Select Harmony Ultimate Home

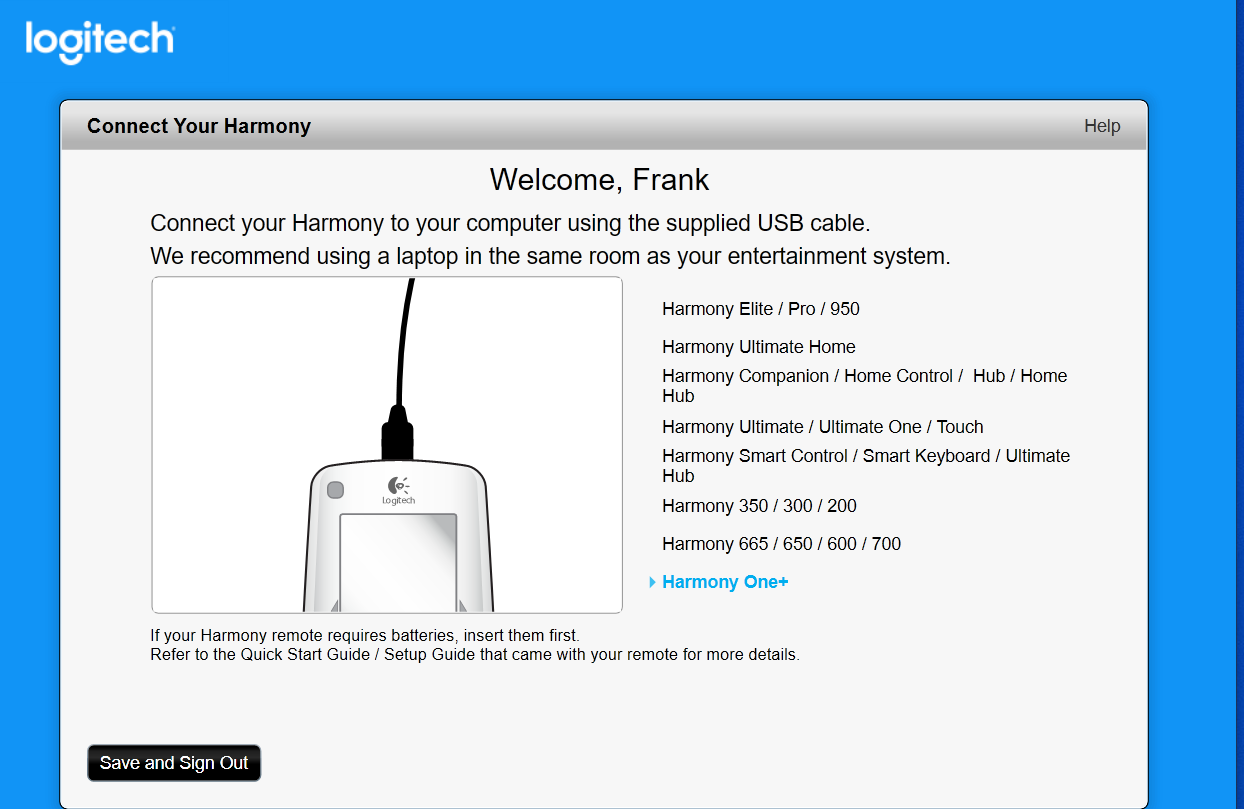coord(759,347)
